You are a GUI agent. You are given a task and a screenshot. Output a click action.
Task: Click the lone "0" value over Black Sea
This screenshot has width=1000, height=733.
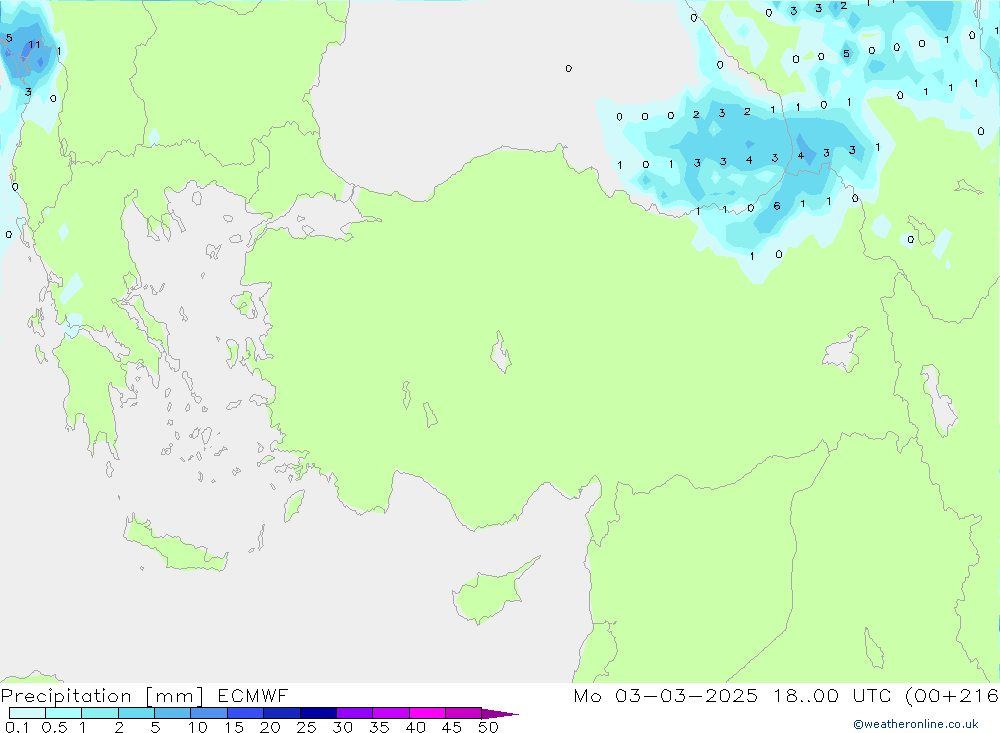tap(569, 68)
